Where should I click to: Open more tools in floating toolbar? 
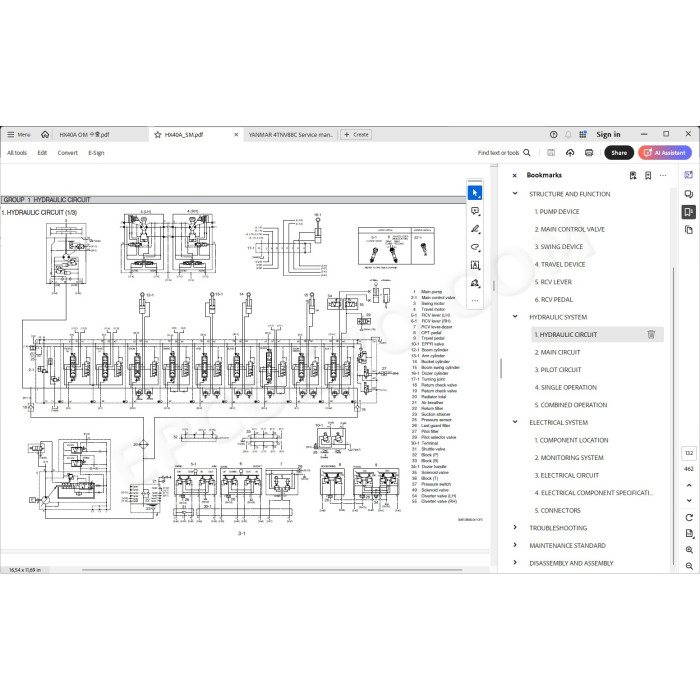(x=475, y=300)
